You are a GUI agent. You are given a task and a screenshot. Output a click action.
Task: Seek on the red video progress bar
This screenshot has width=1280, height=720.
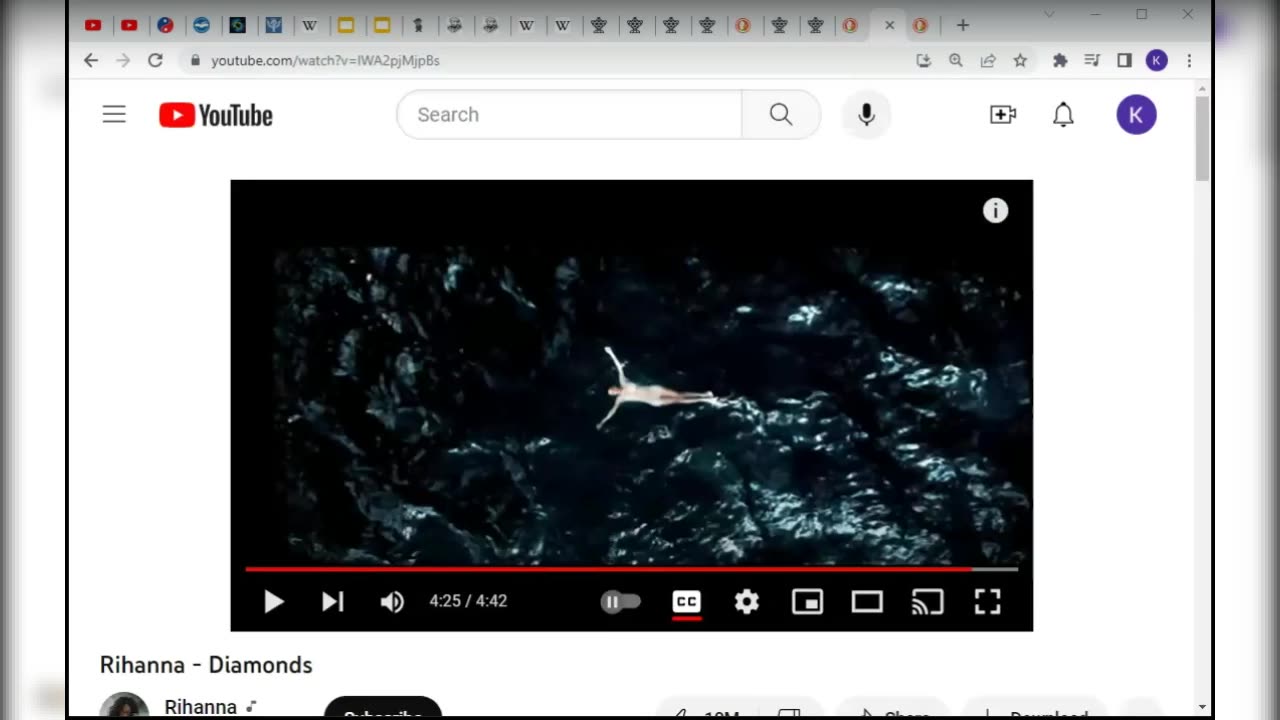tap(632, 569)
